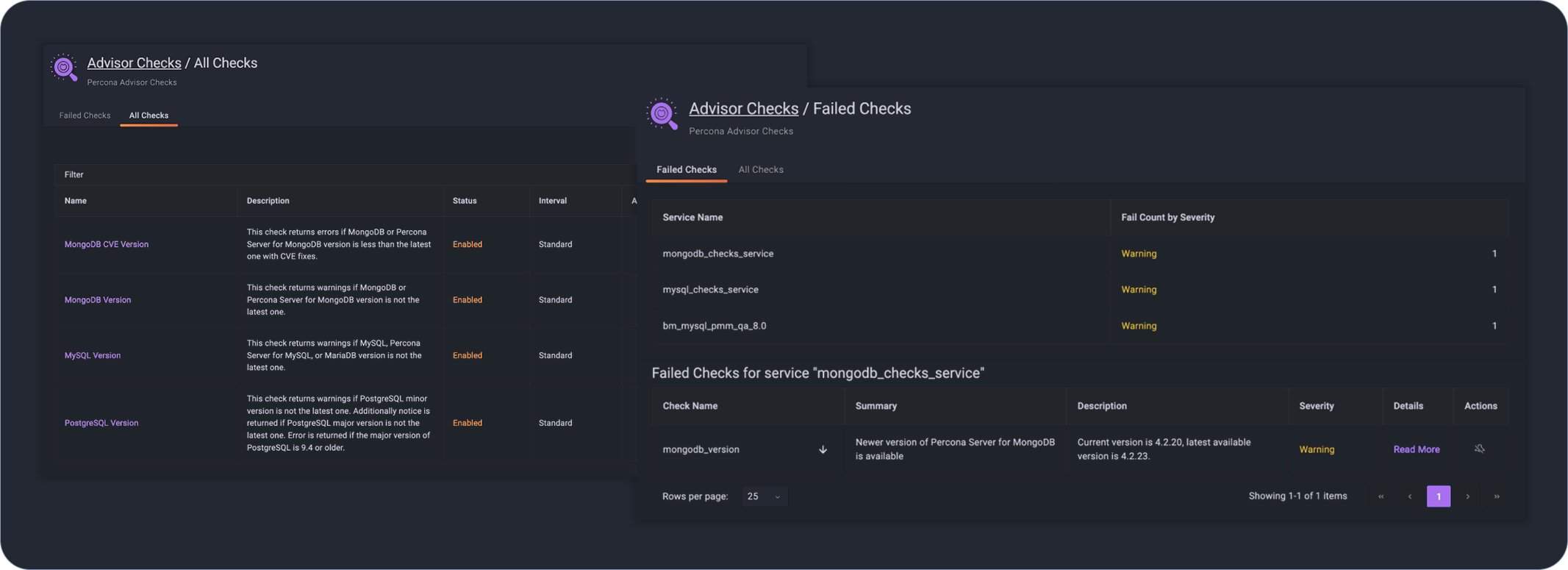The width and height of the screenshot is (1568, 570).
Task: Select page 1 in the pagination
Action: pos(1438,496)
